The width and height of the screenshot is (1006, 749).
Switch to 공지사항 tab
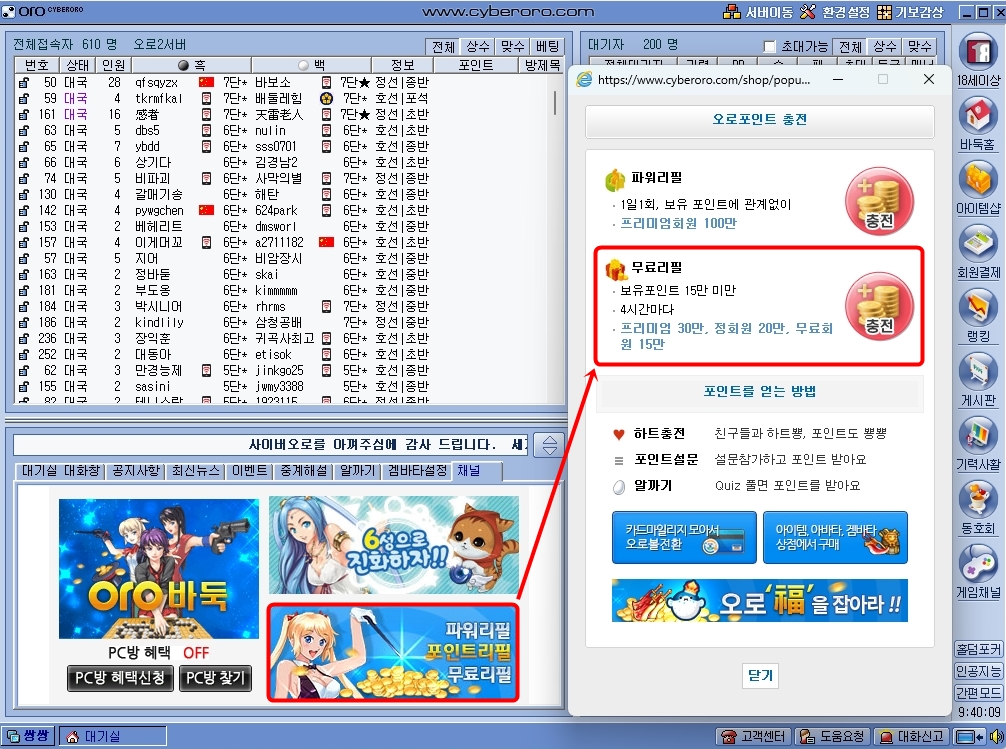point(135,470)
